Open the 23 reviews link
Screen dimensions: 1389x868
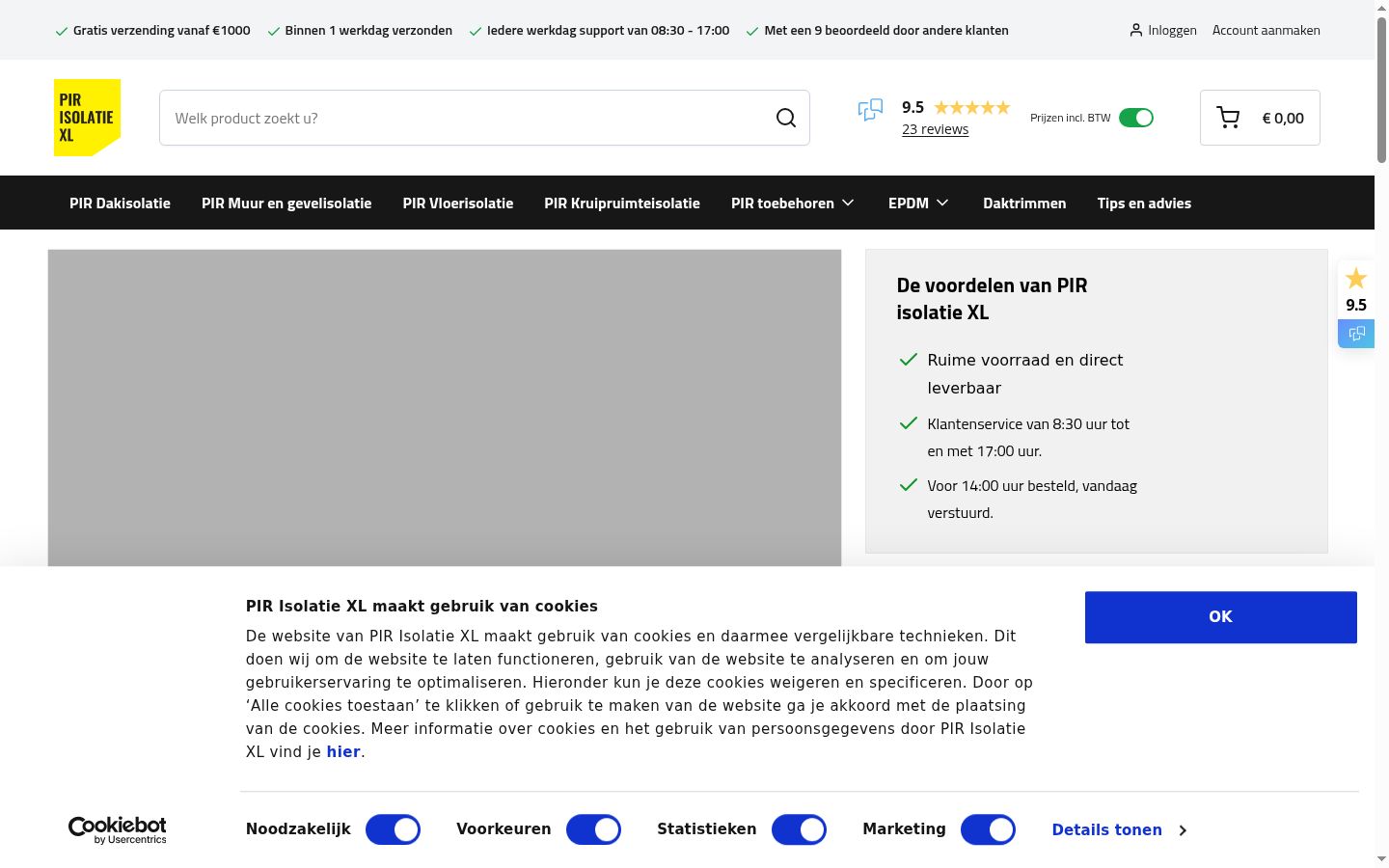pos(935,129)
